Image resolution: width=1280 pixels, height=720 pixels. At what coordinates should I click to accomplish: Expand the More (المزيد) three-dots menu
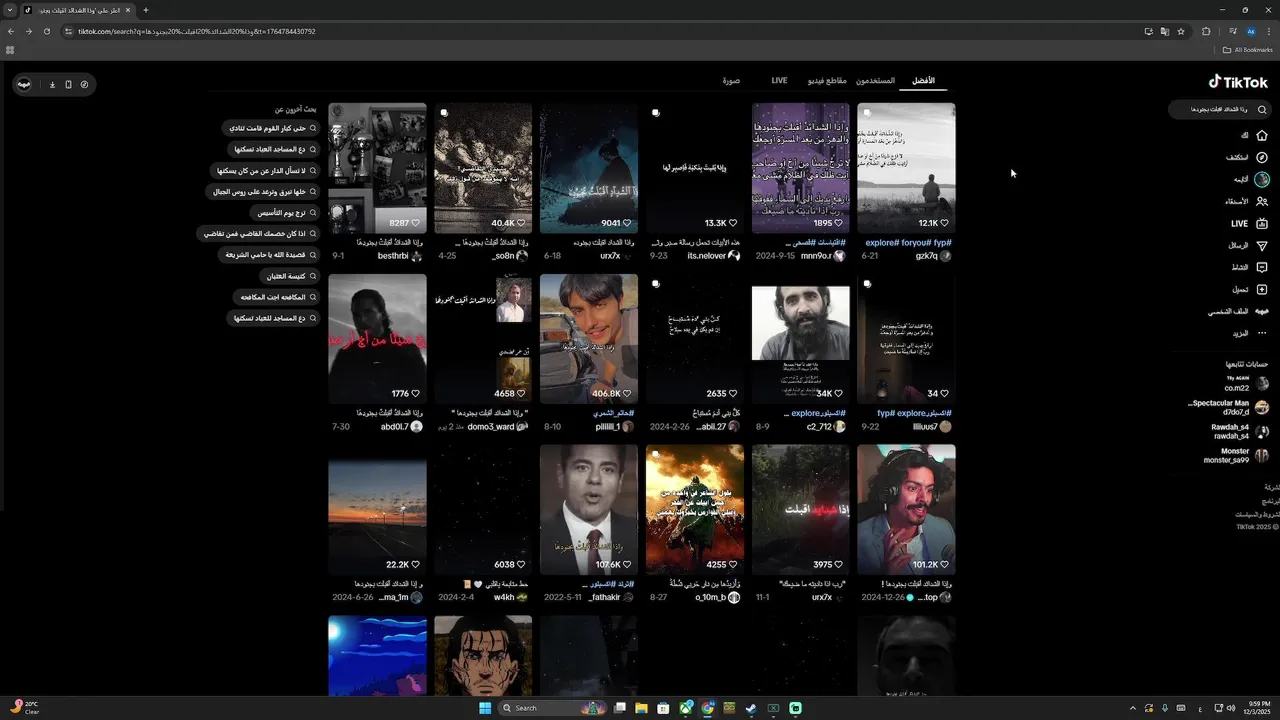tap(1262, 333)
